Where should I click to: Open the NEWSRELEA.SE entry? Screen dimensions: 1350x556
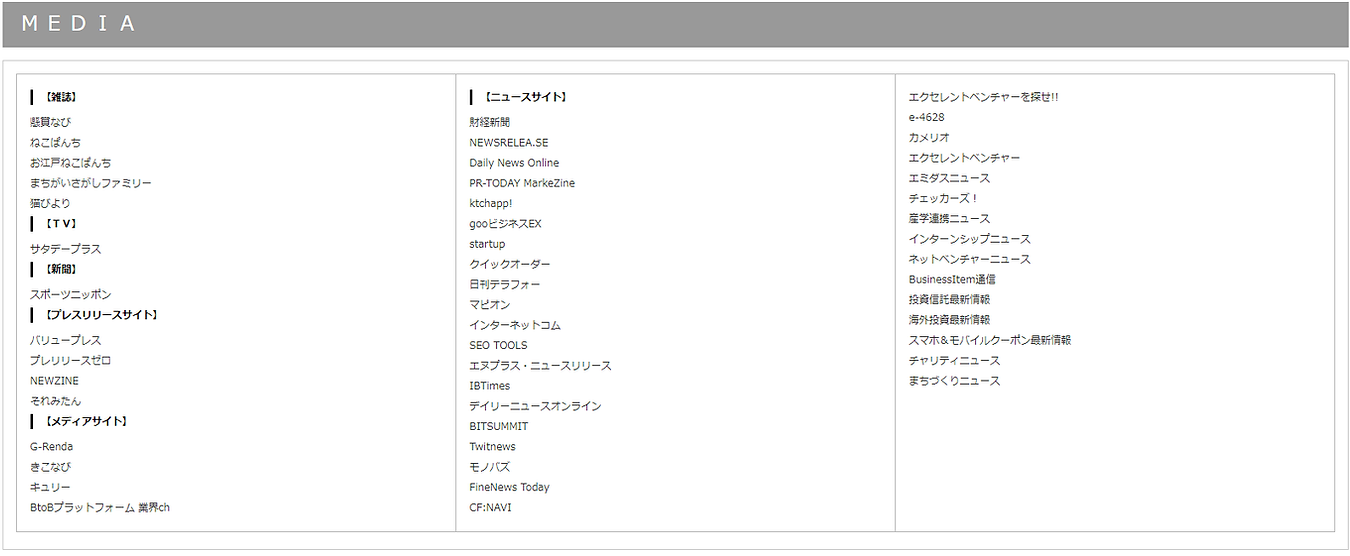(x=509, y=143)
